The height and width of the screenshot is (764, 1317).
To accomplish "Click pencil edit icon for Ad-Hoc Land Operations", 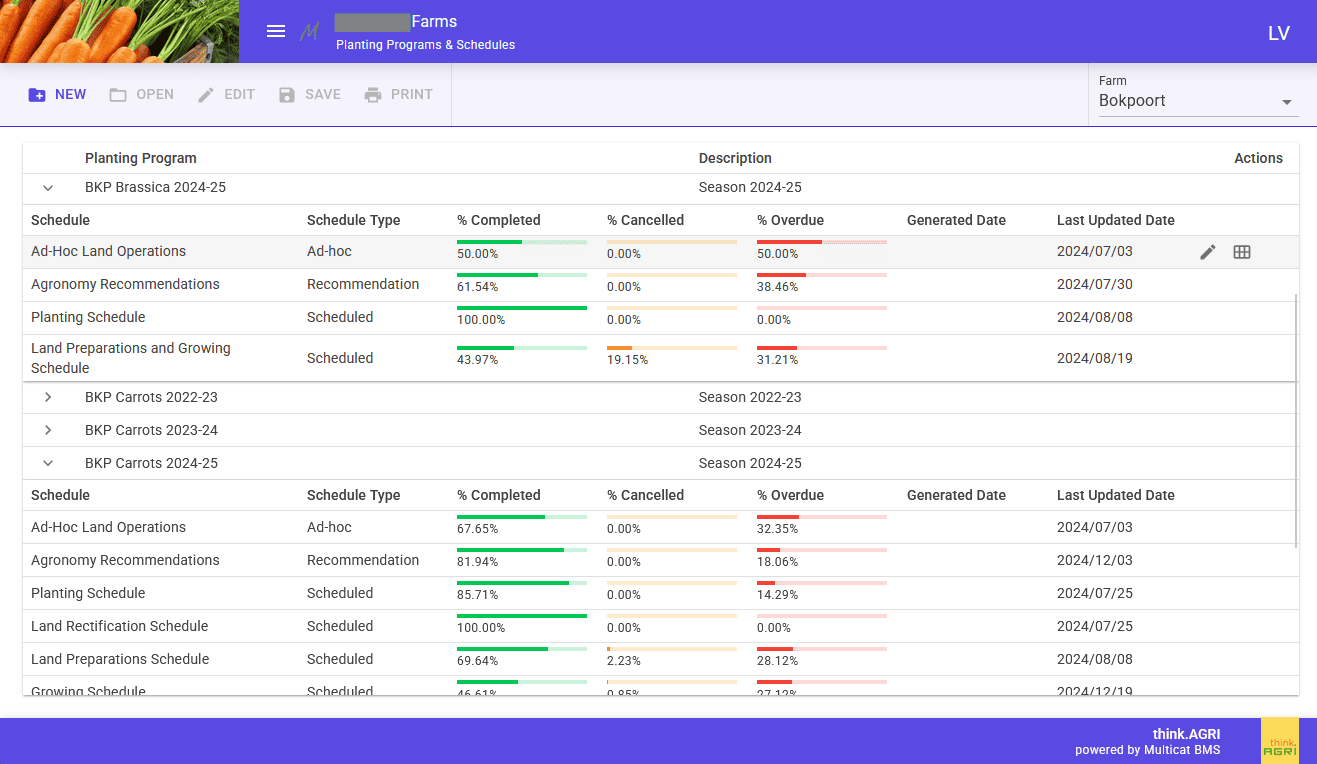I will pos(1208,252).
